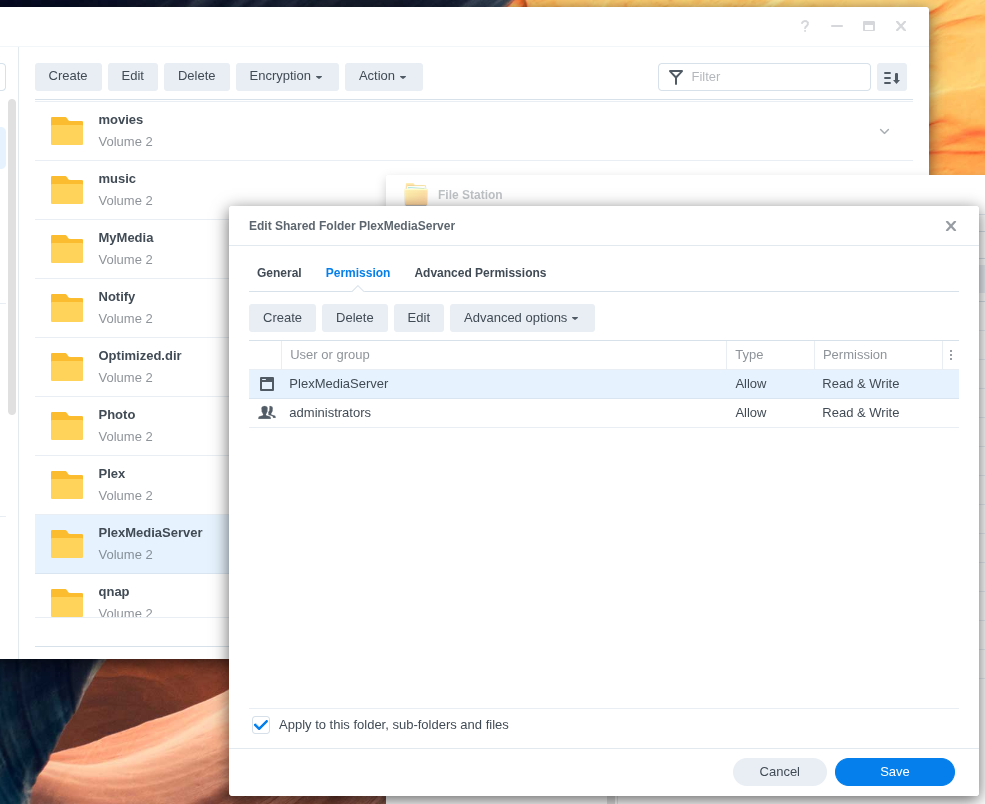Click the Optimized.dir folder icon
Viewport: 985px width, 804px height.
click(x=67, y=367)
